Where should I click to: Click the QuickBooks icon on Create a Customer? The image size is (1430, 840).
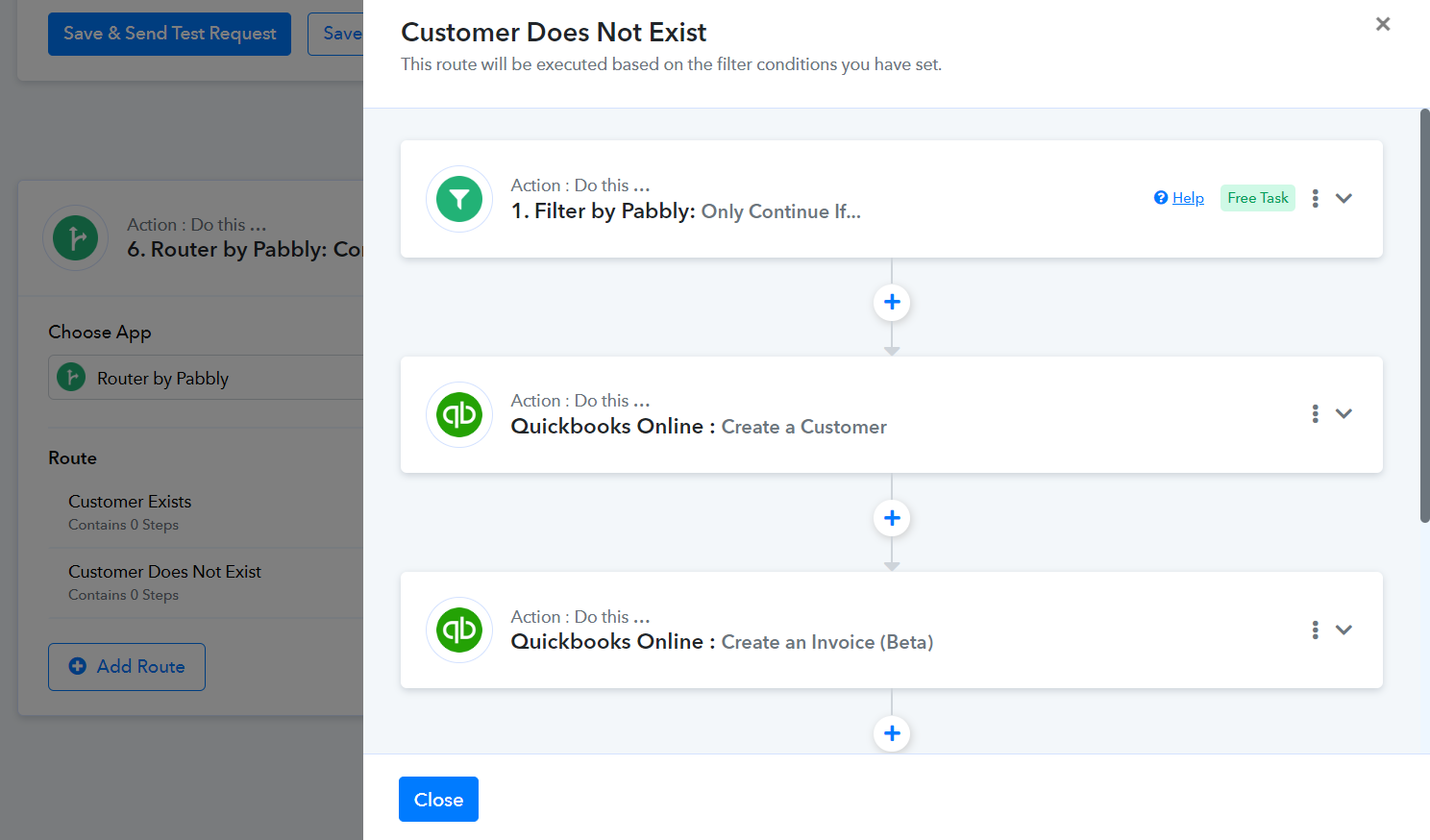click(459, 414)
